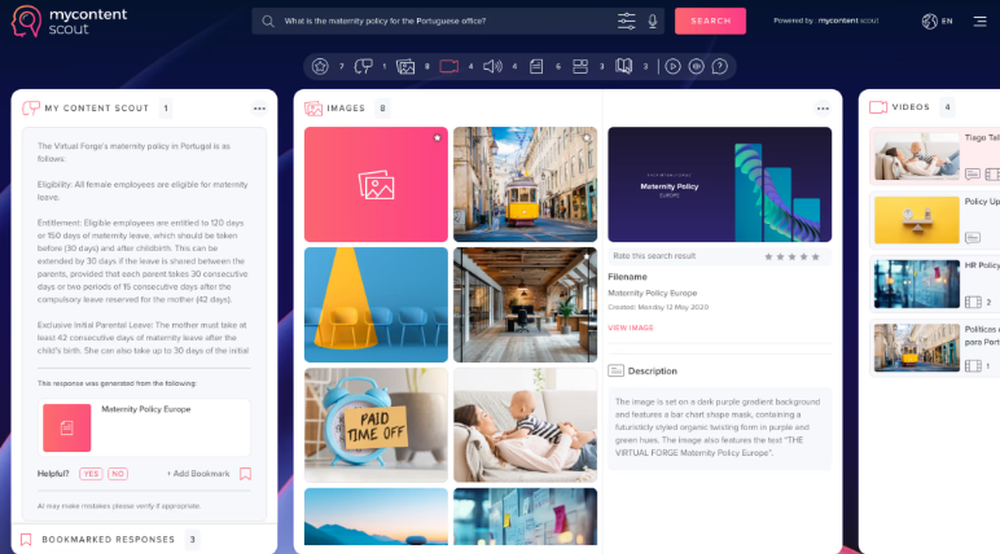Click the Filename value Maternity Policy Europe
Viewport: 1000px width, 554px height.
(652, 293)
